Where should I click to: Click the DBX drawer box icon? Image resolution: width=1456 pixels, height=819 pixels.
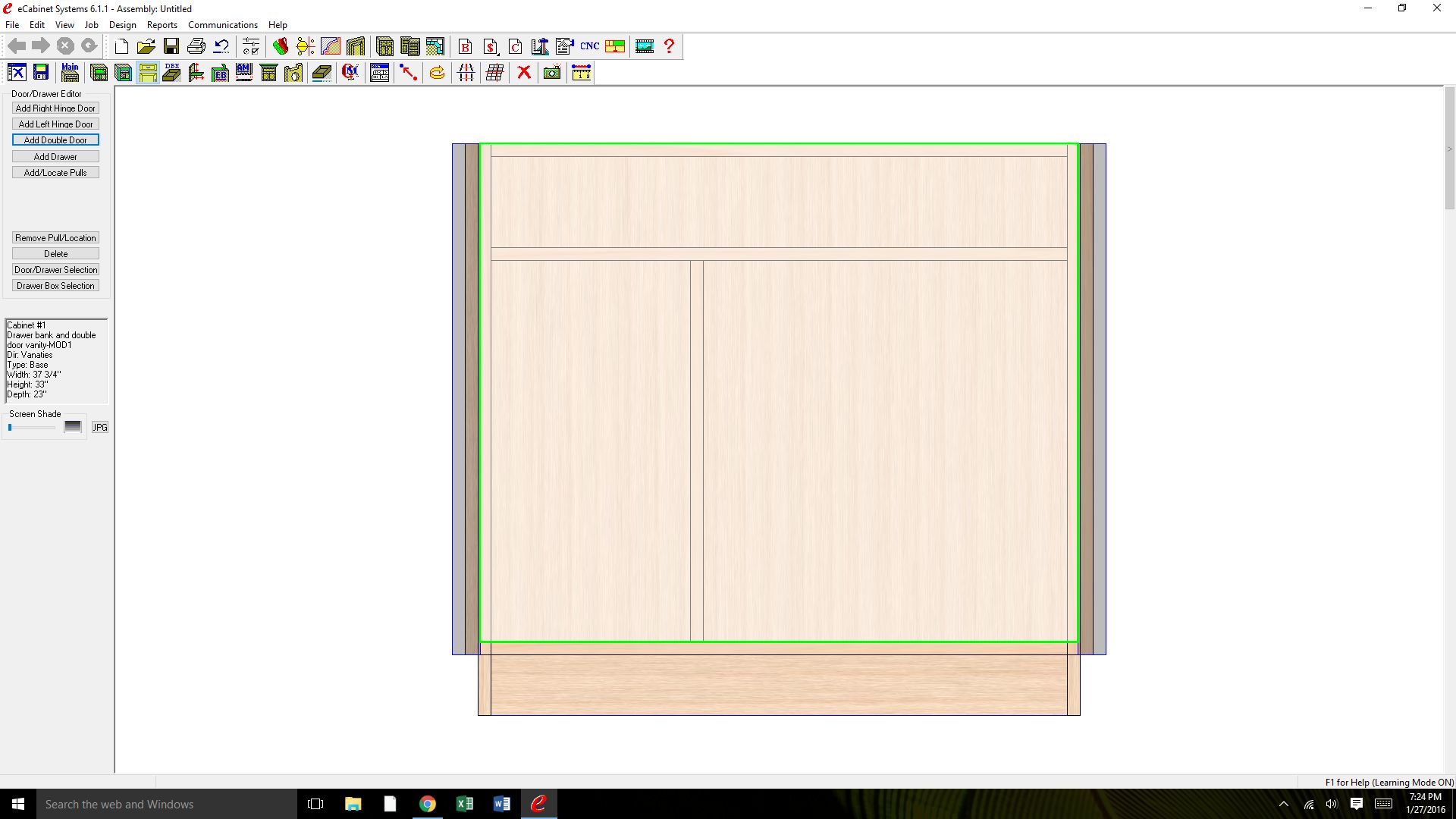click(x=172, y=73)
